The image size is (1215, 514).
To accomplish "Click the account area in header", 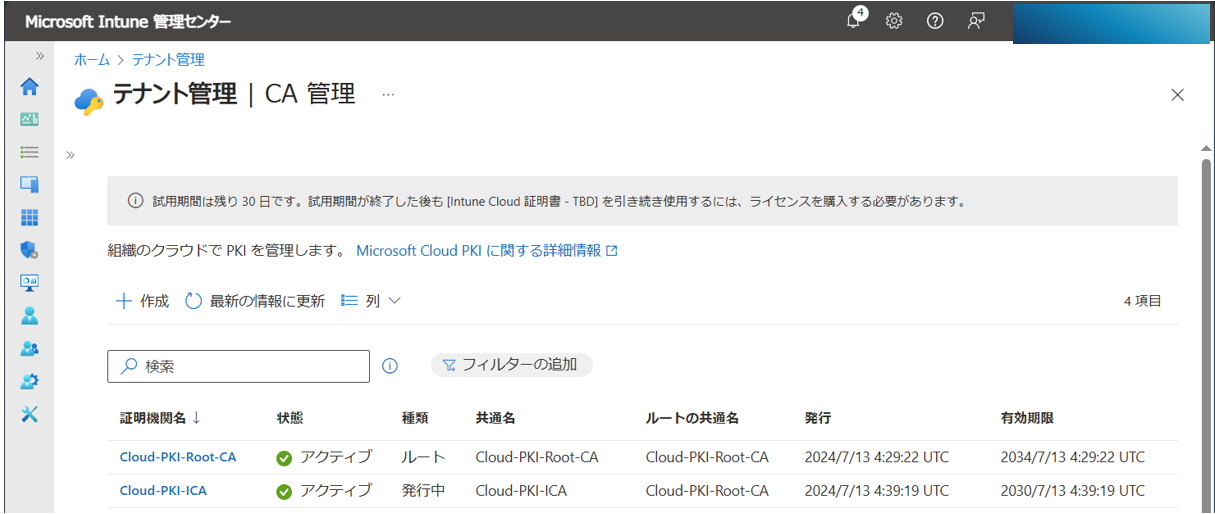I will click(1111, 22).
